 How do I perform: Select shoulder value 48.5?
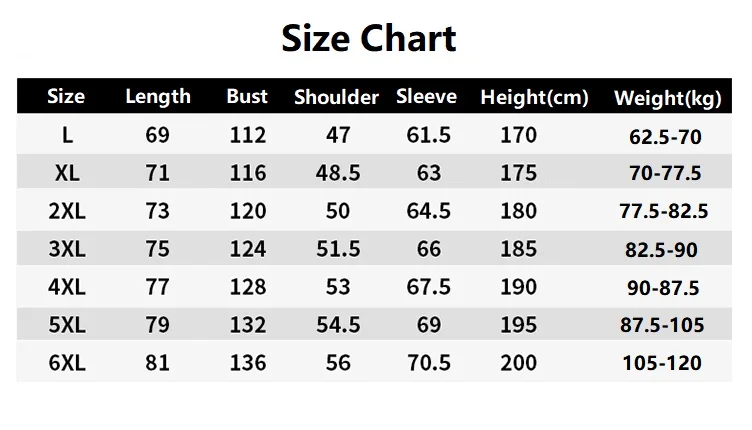point(338,173)
